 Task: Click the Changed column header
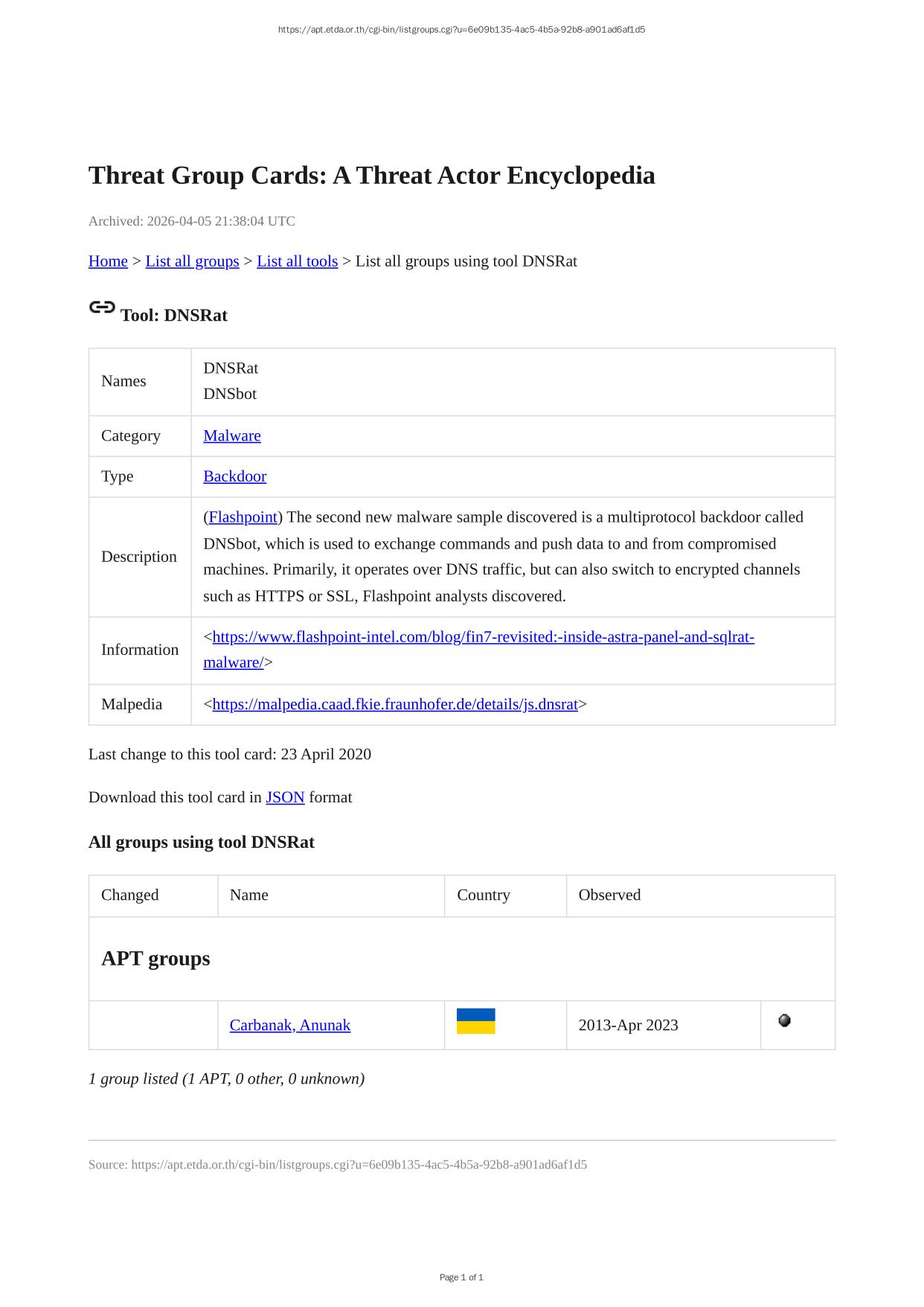(x=130, y=895)
